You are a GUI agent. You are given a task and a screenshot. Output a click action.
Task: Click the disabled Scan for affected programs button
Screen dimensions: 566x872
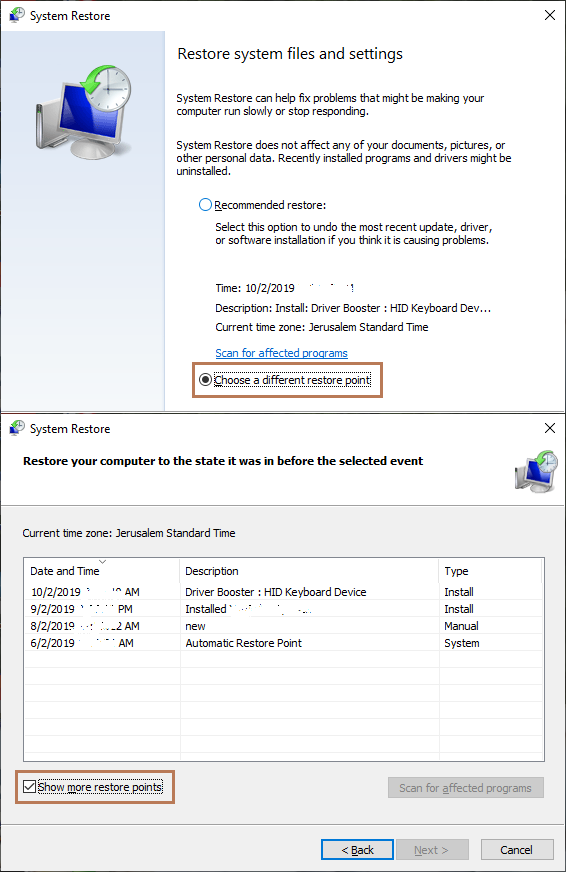point(465,787)
